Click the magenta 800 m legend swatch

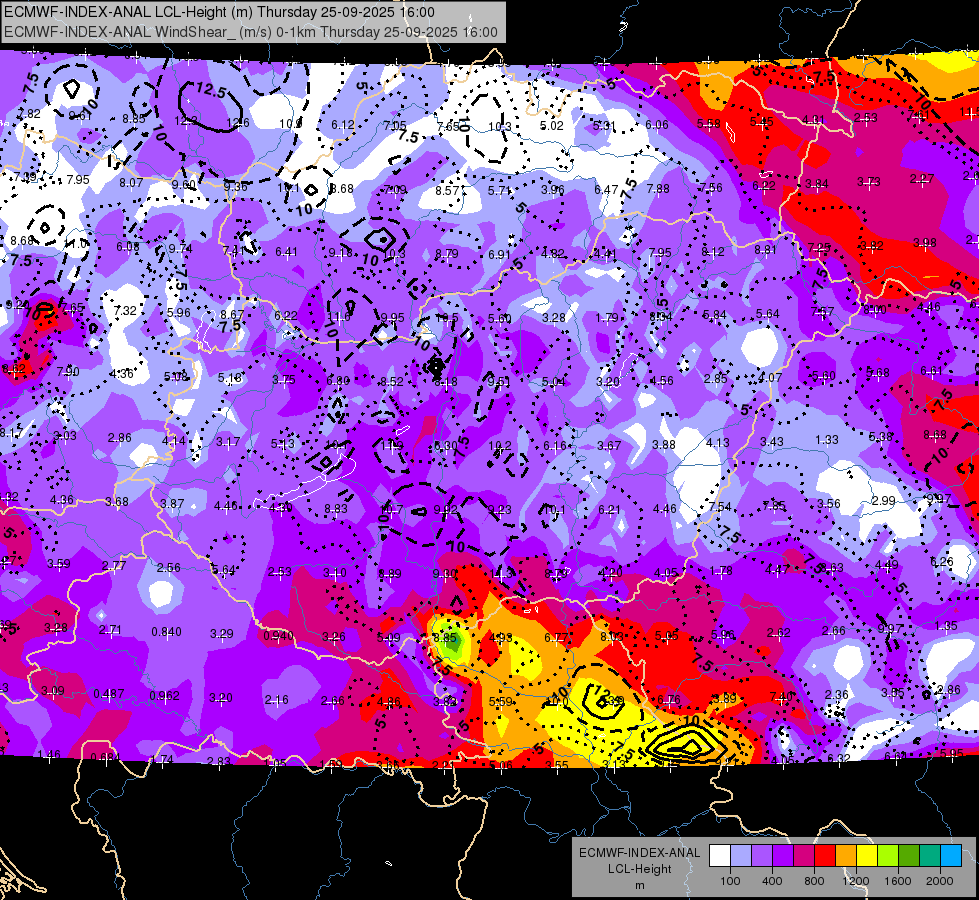tap(804, 856)
